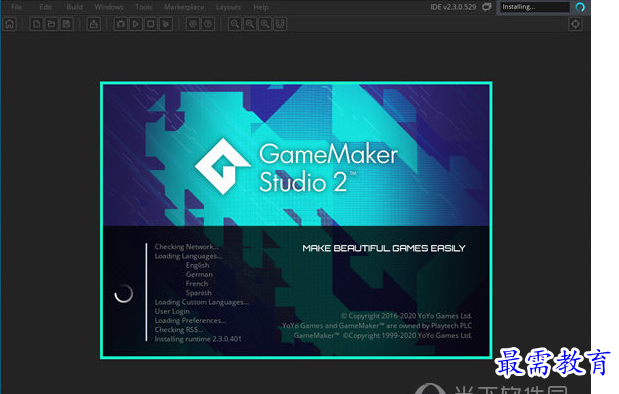Click the GameMaker Studio 2 logo
This screenshot has height=394, width=619.
click(x=296, y=166)
